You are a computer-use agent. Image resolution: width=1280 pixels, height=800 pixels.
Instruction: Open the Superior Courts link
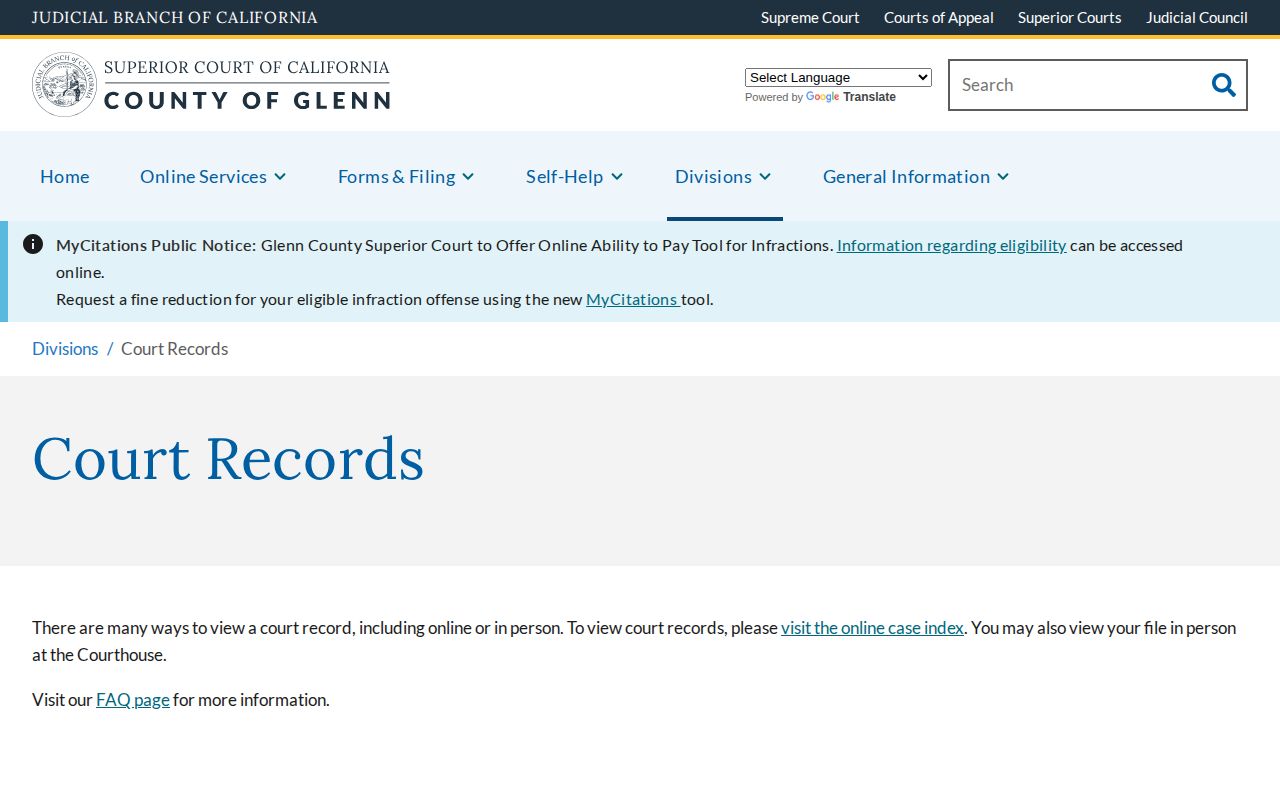[x=1069, y=17]
